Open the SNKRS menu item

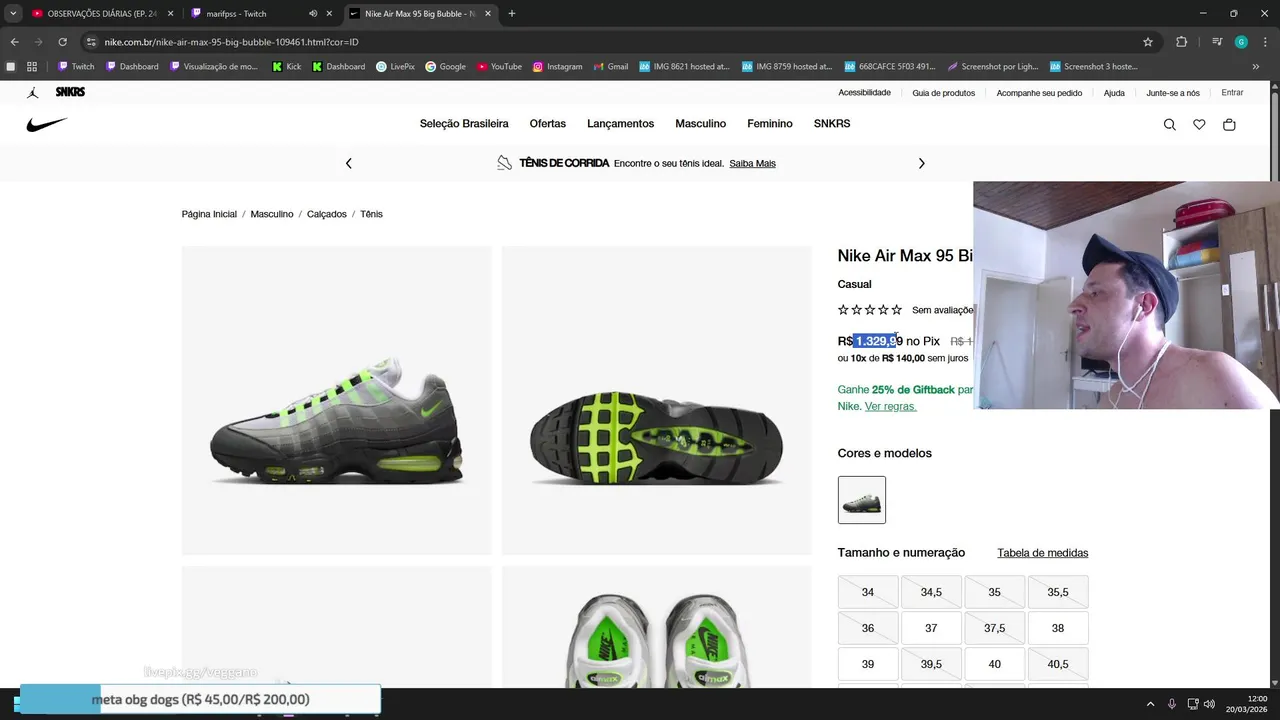click(832, 124)
